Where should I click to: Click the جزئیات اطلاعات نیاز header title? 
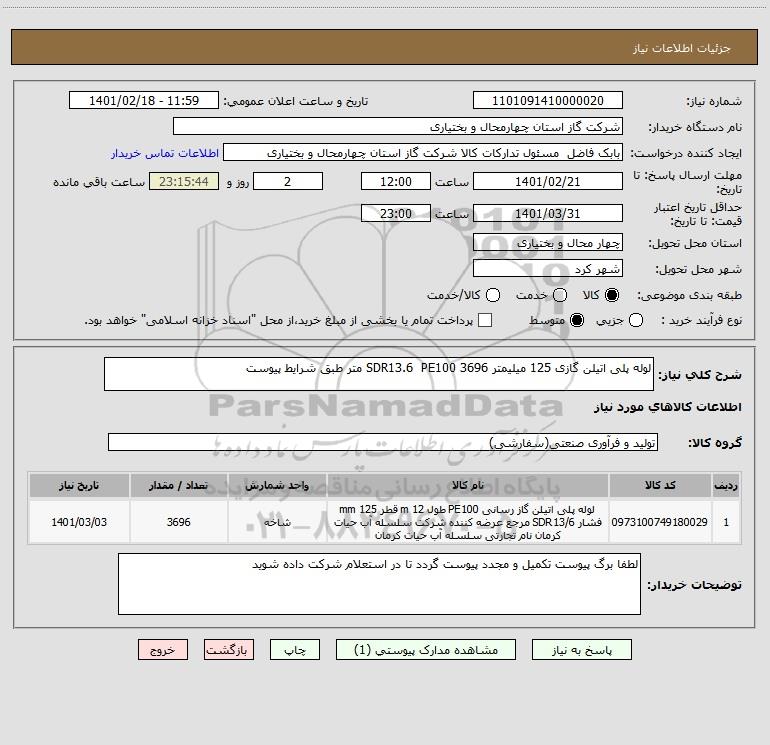pyautogui.click(x=681, y=48)
